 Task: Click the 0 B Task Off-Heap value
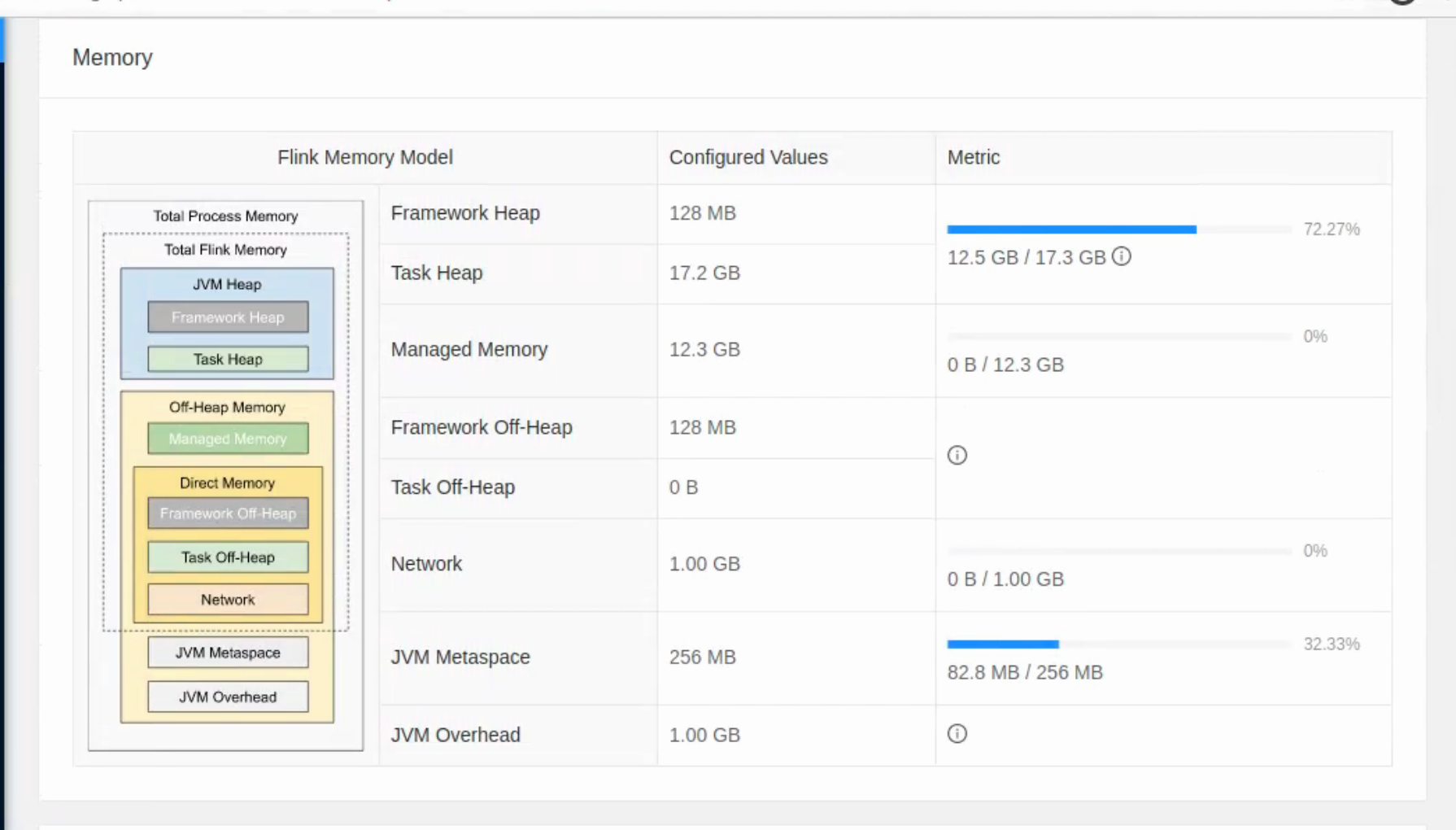click(683, 487)
